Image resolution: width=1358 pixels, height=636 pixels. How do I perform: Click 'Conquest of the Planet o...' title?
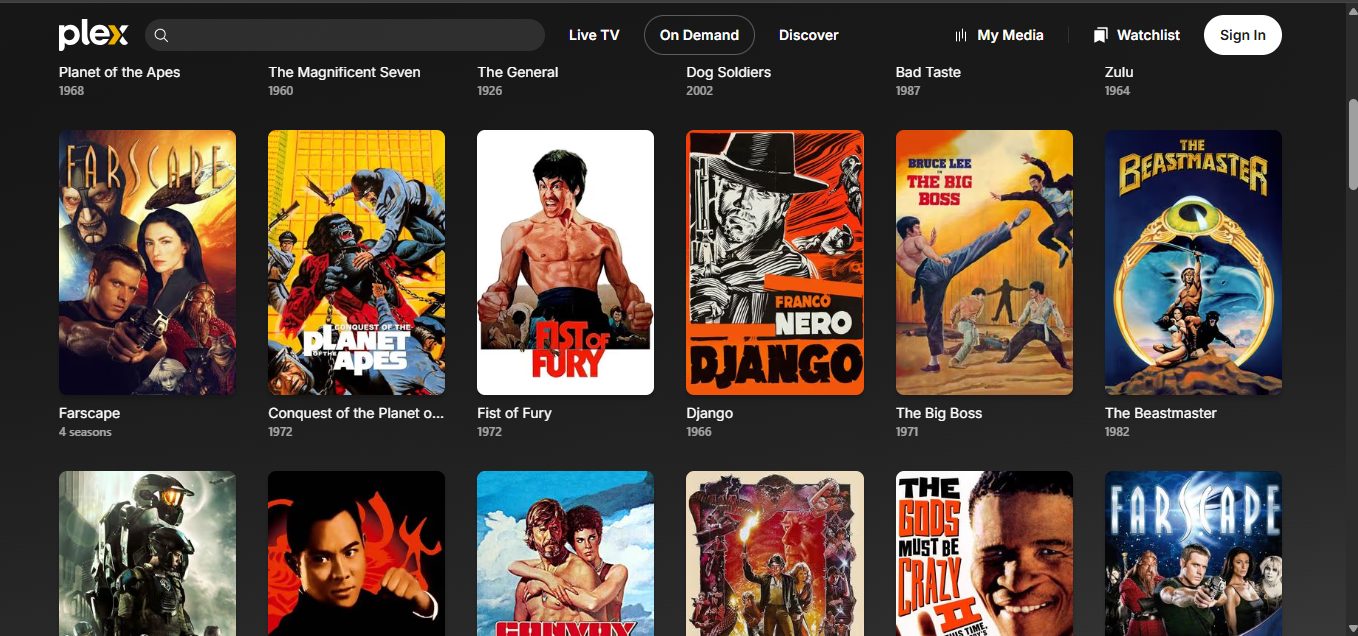click(356, 413)
